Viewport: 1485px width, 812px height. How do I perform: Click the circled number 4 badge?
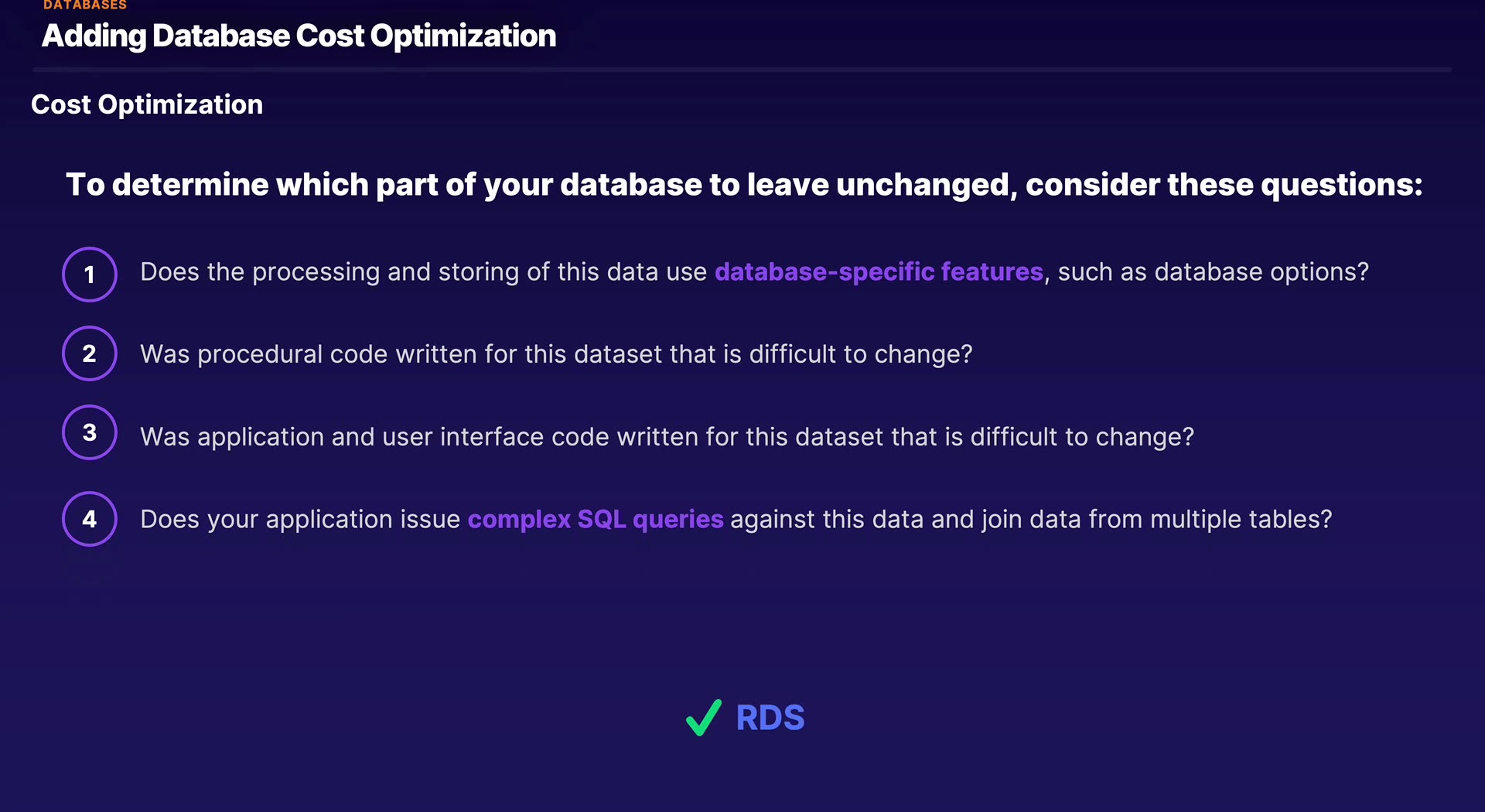click(90, 519)
